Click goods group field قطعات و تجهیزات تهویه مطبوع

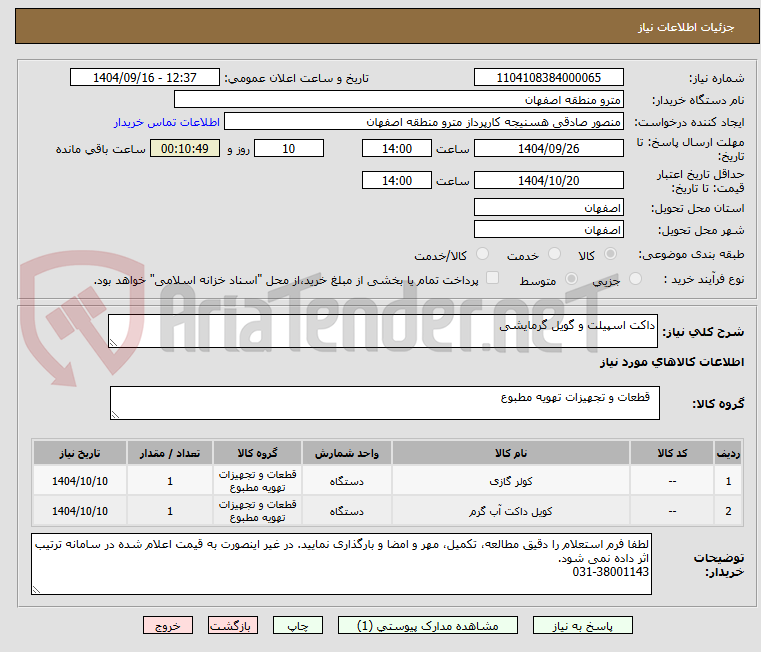point(385,403)
